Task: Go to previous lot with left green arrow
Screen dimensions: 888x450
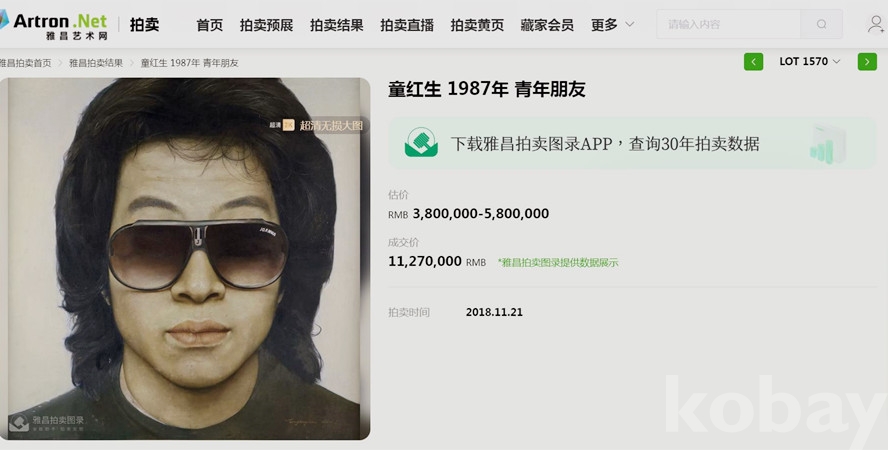Action: 753,62
